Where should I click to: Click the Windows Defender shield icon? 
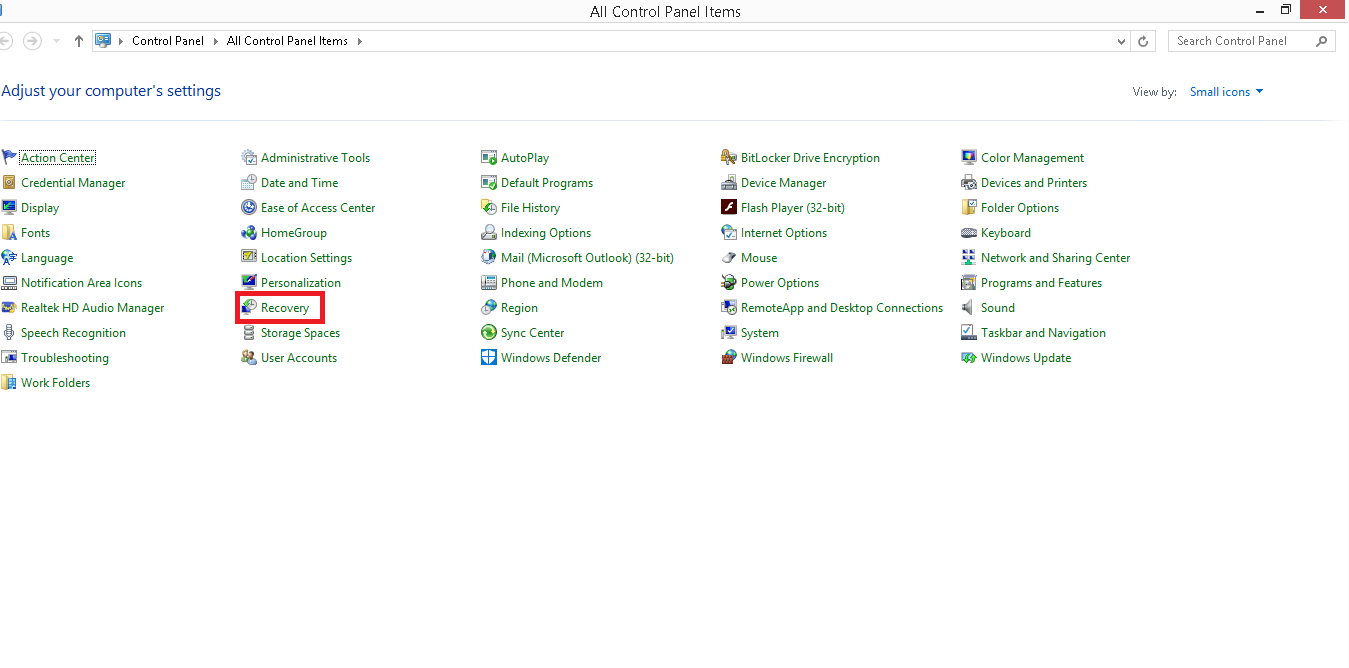pos(489,357)
